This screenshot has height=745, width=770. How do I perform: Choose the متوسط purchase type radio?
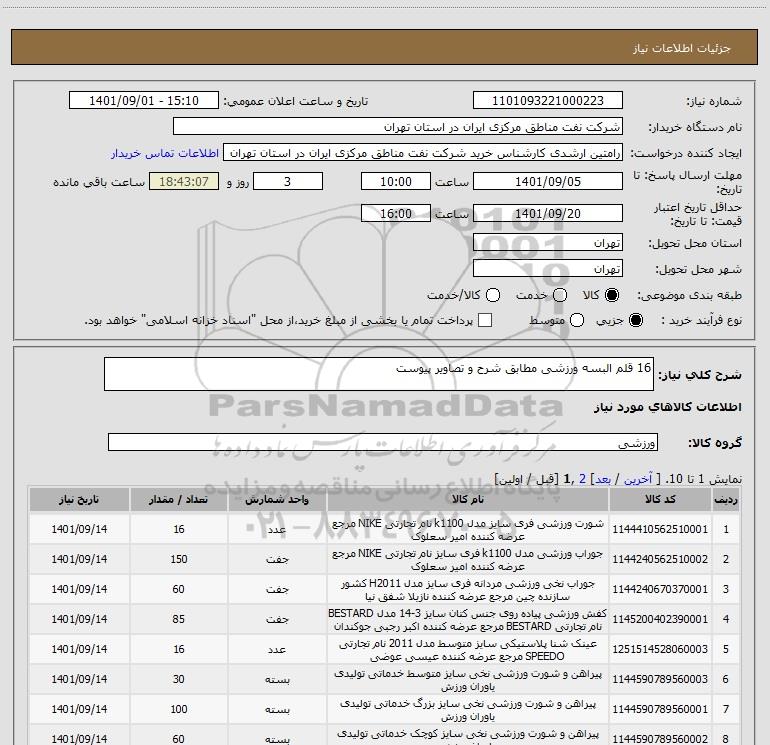click(x=577, y=320)
